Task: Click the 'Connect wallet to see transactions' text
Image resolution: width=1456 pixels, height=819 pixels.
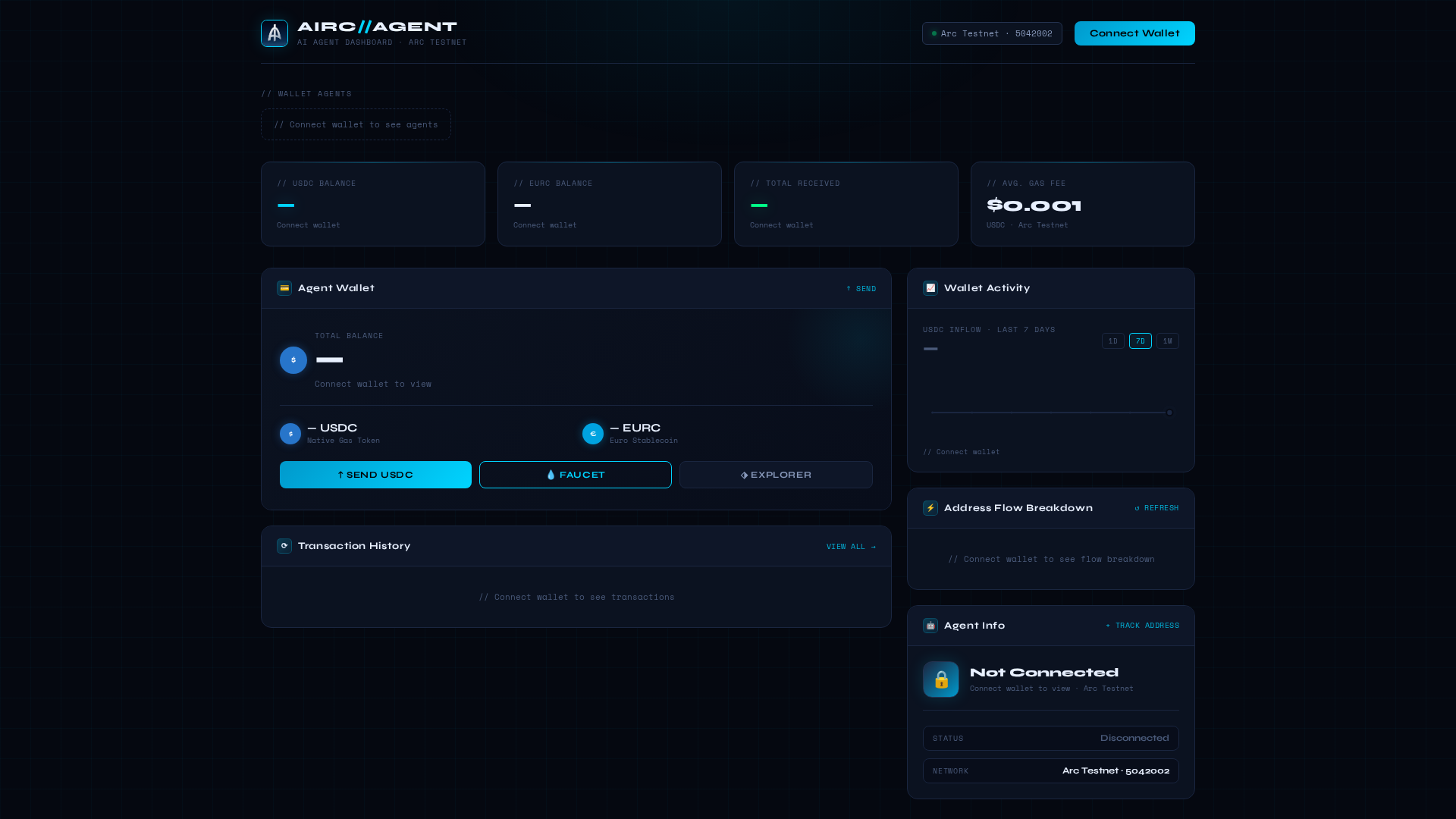Action: [576, 598]
